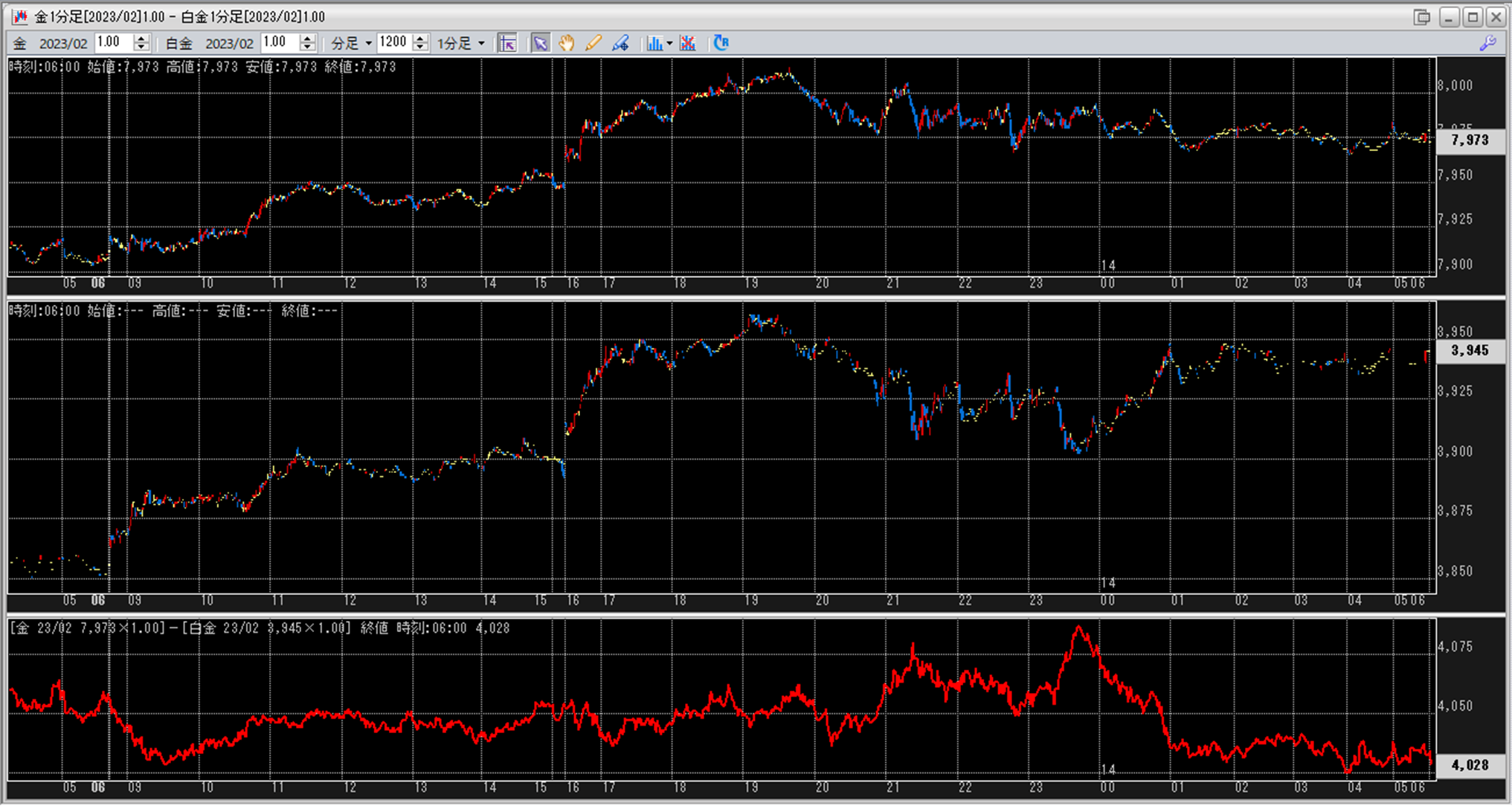This screenshot has height=806, width=1512.
Task: Click the 7,973 gold price marker
Action: coord(1469,140)
